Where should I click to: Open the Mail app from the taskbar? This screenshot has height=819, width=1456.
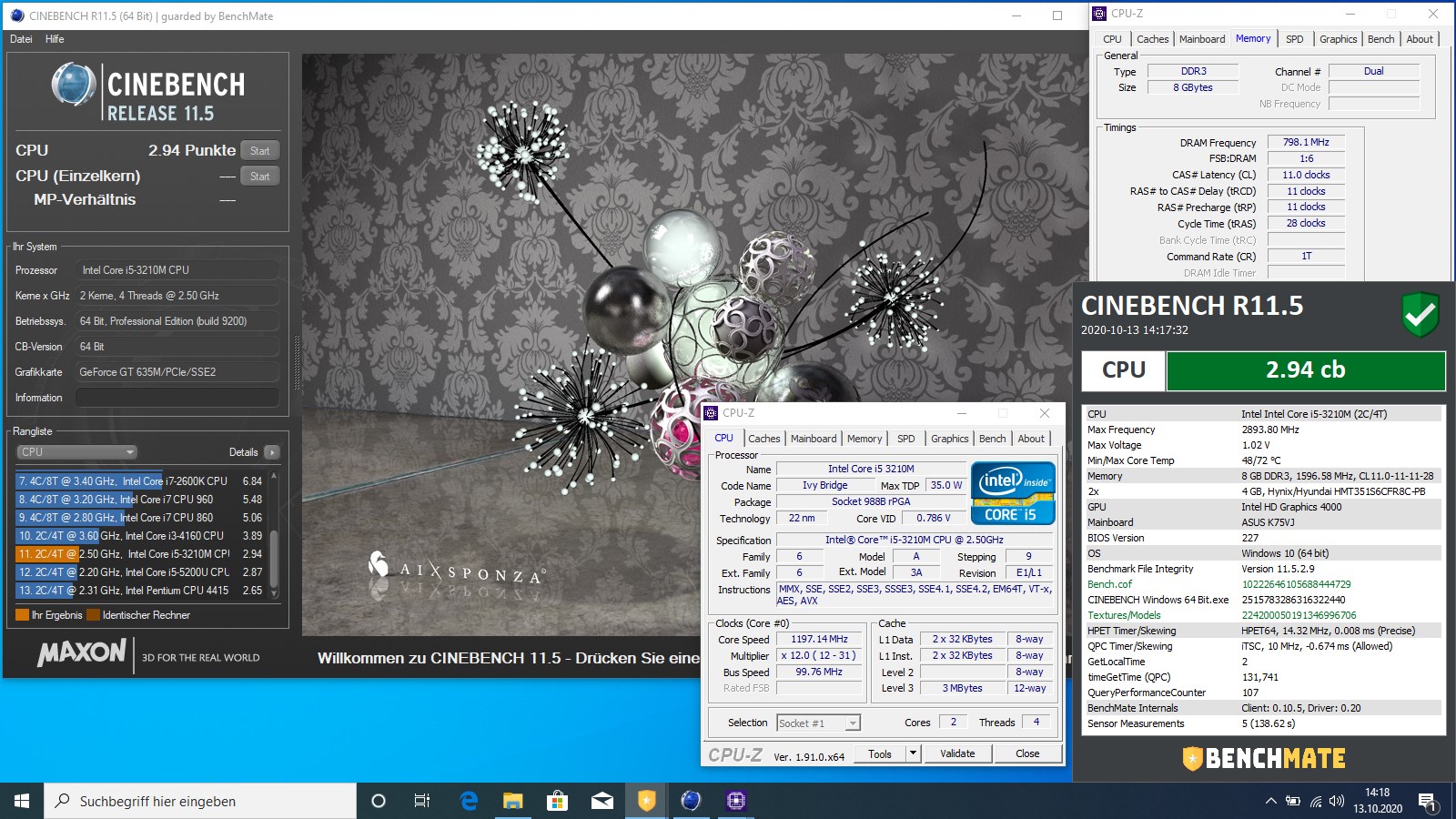pos(602,801)
